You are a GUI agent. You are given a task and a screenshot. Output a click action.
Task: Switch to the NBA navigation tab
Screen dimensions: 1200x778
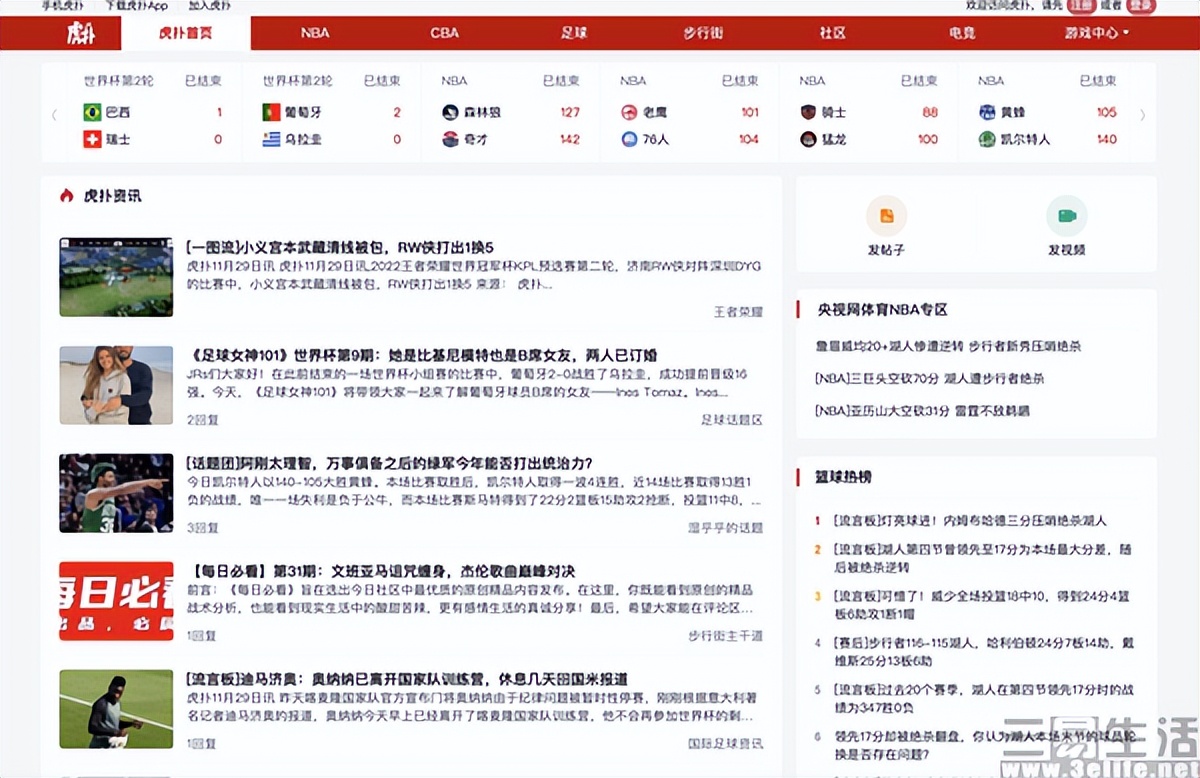click(x=313, y=33)
